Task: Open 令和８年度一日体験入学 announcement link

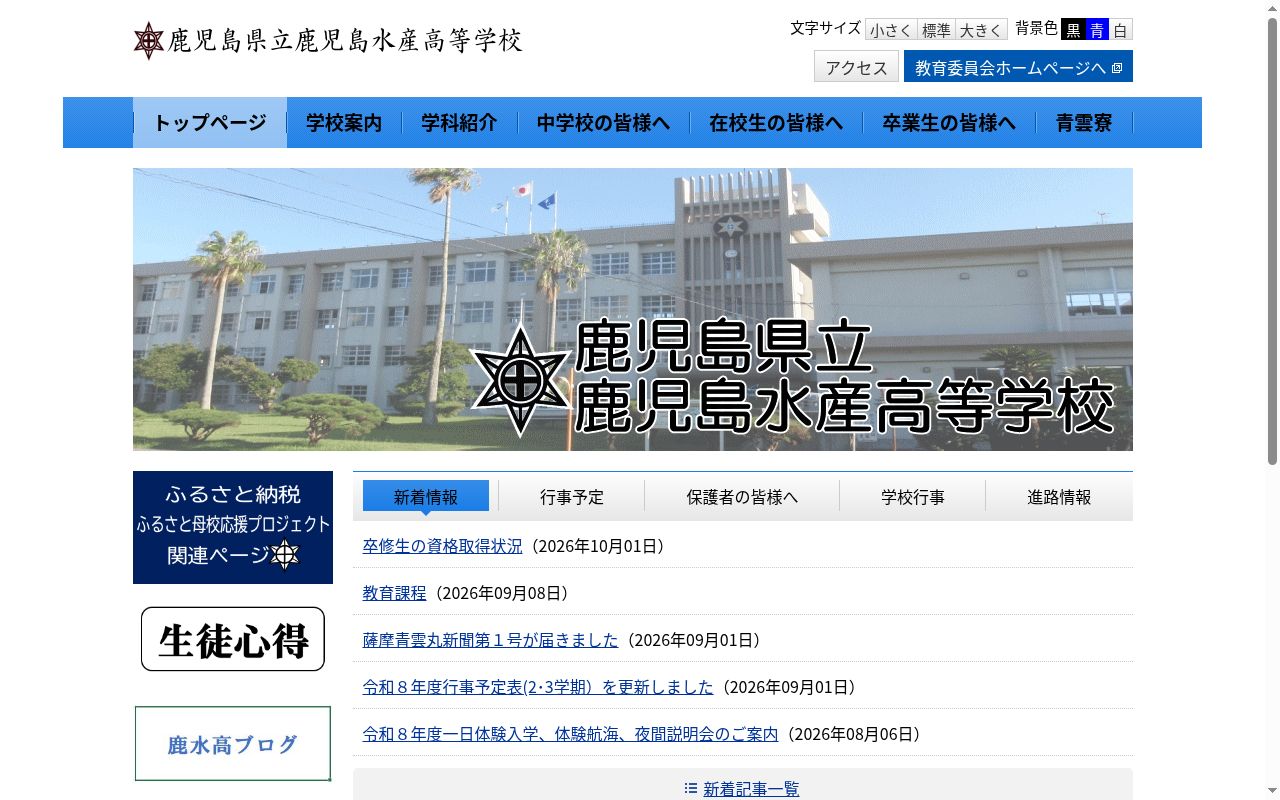Action: click(570, 734)
